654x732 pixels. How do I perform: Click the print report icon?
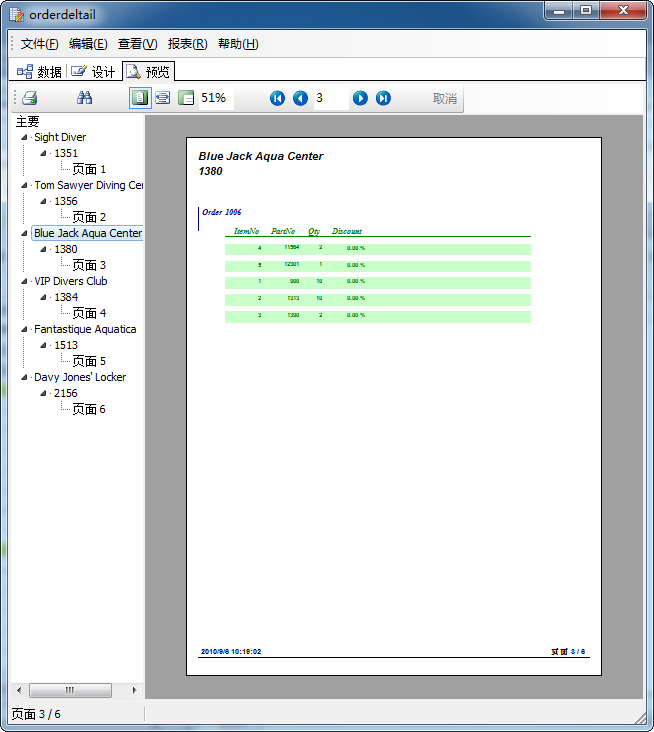(x=30, y=98)
